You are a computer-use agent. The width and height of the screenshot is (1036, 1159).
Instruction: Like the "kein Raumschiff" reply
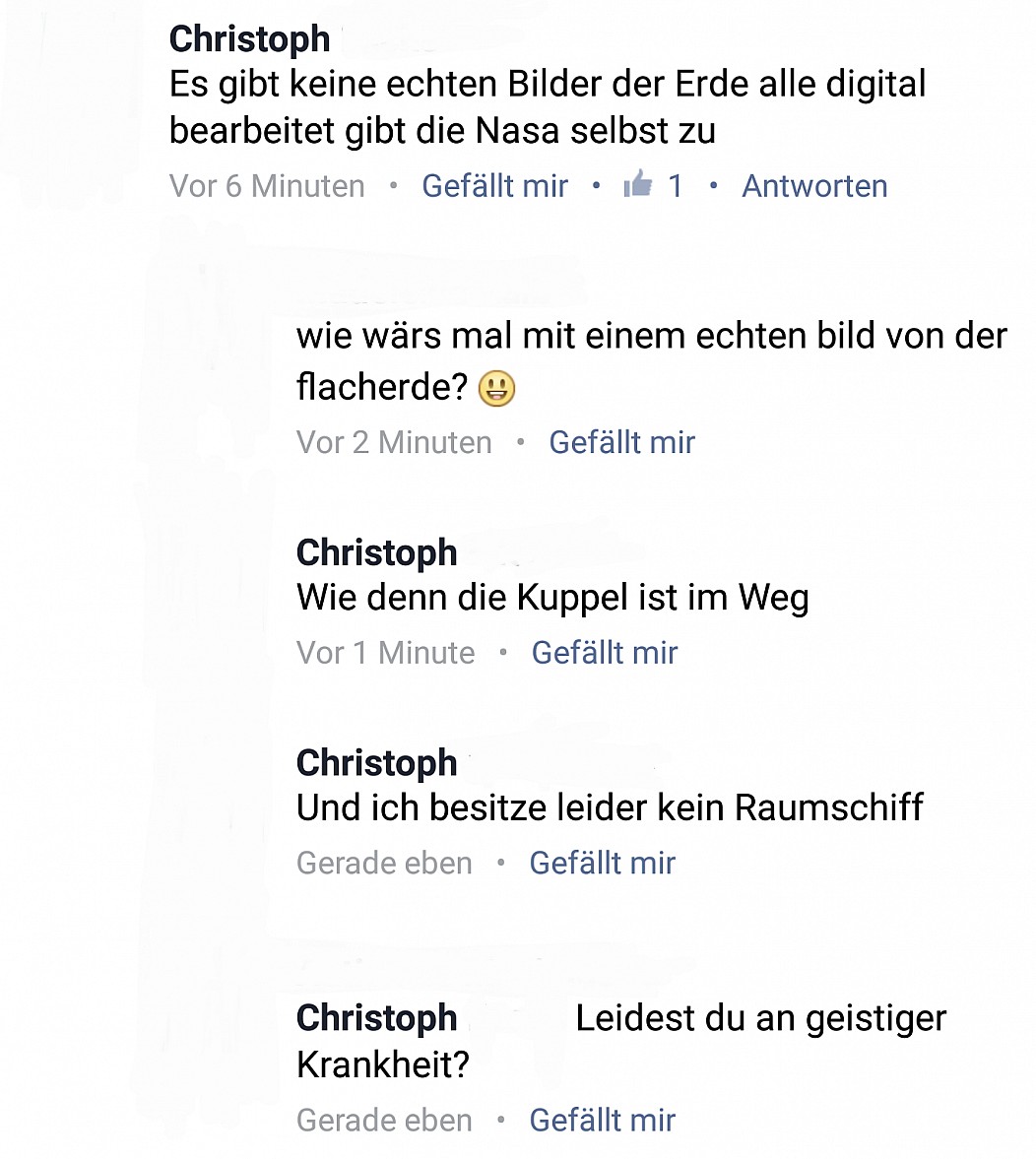coord(602,864)
